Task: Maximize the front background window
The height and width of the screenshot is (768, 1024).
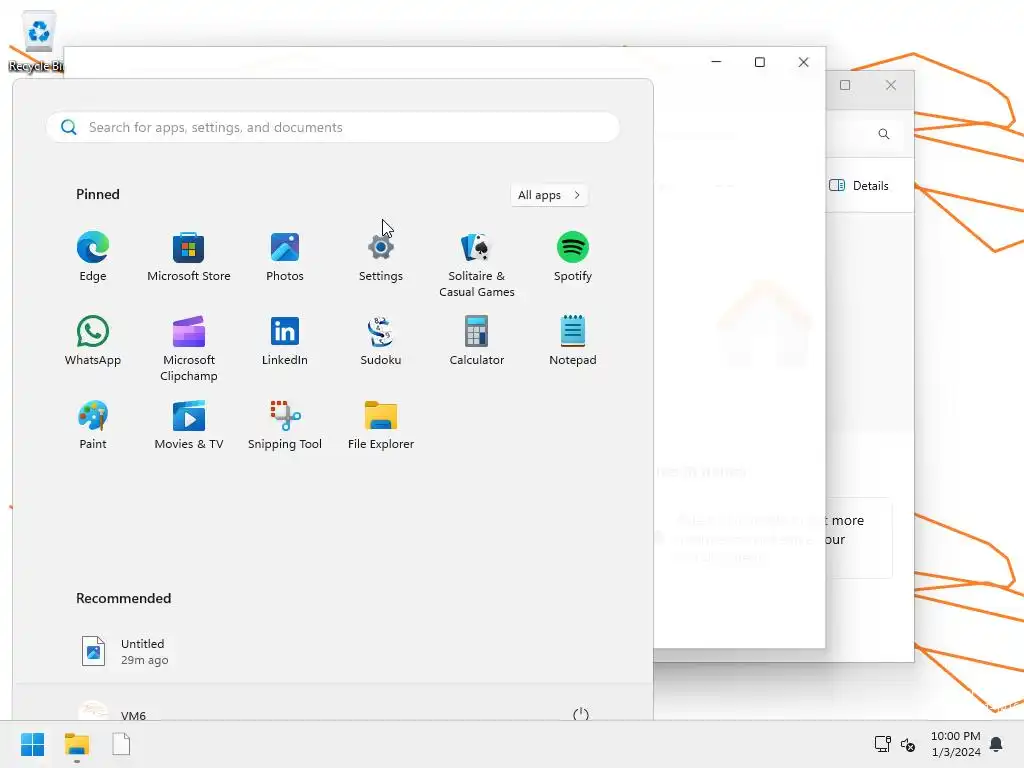Action: (760, 62)
